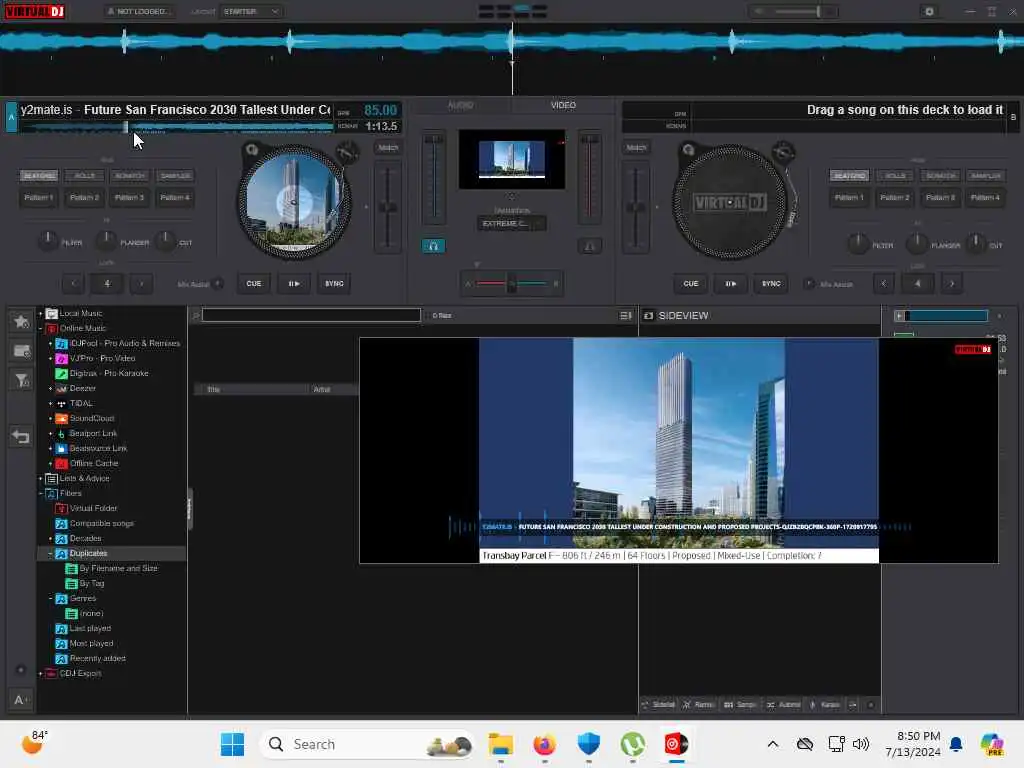Select BEATGRID pads mode on deck A

[39, 176]
